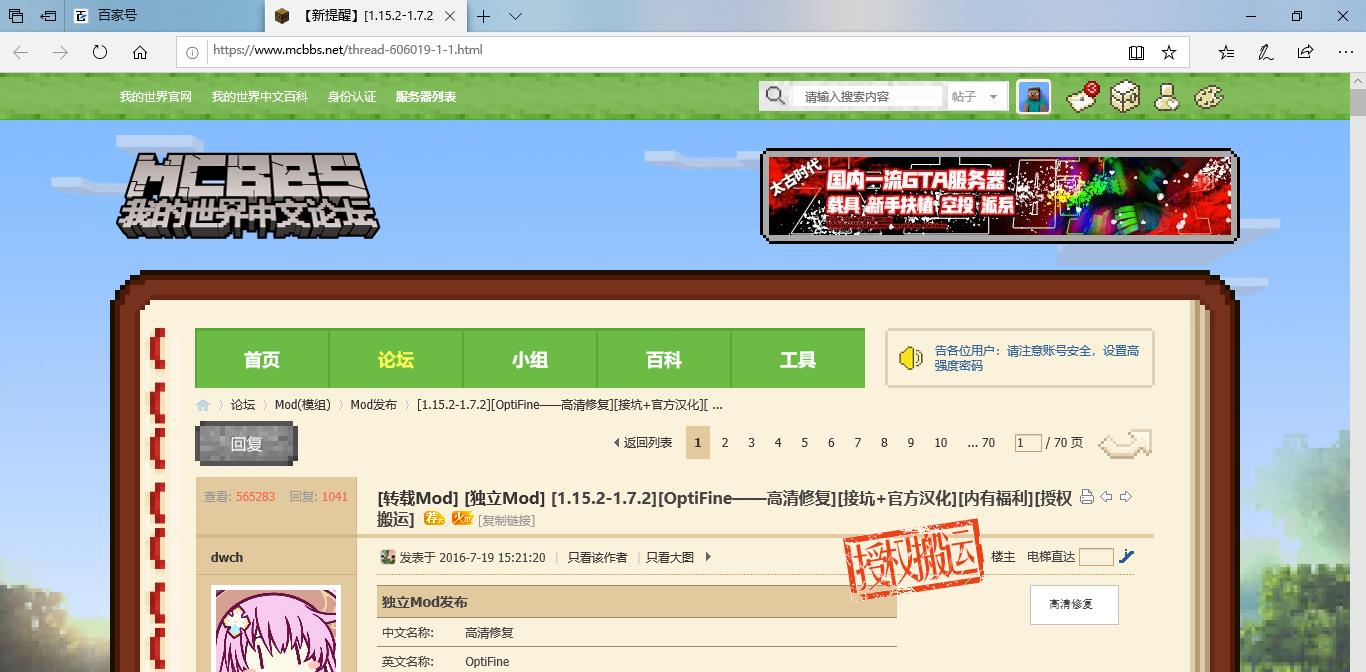Screen dimensions: 1366x672
Task: Open the 服务器列表 link
Action: click(x=426, y=97)
